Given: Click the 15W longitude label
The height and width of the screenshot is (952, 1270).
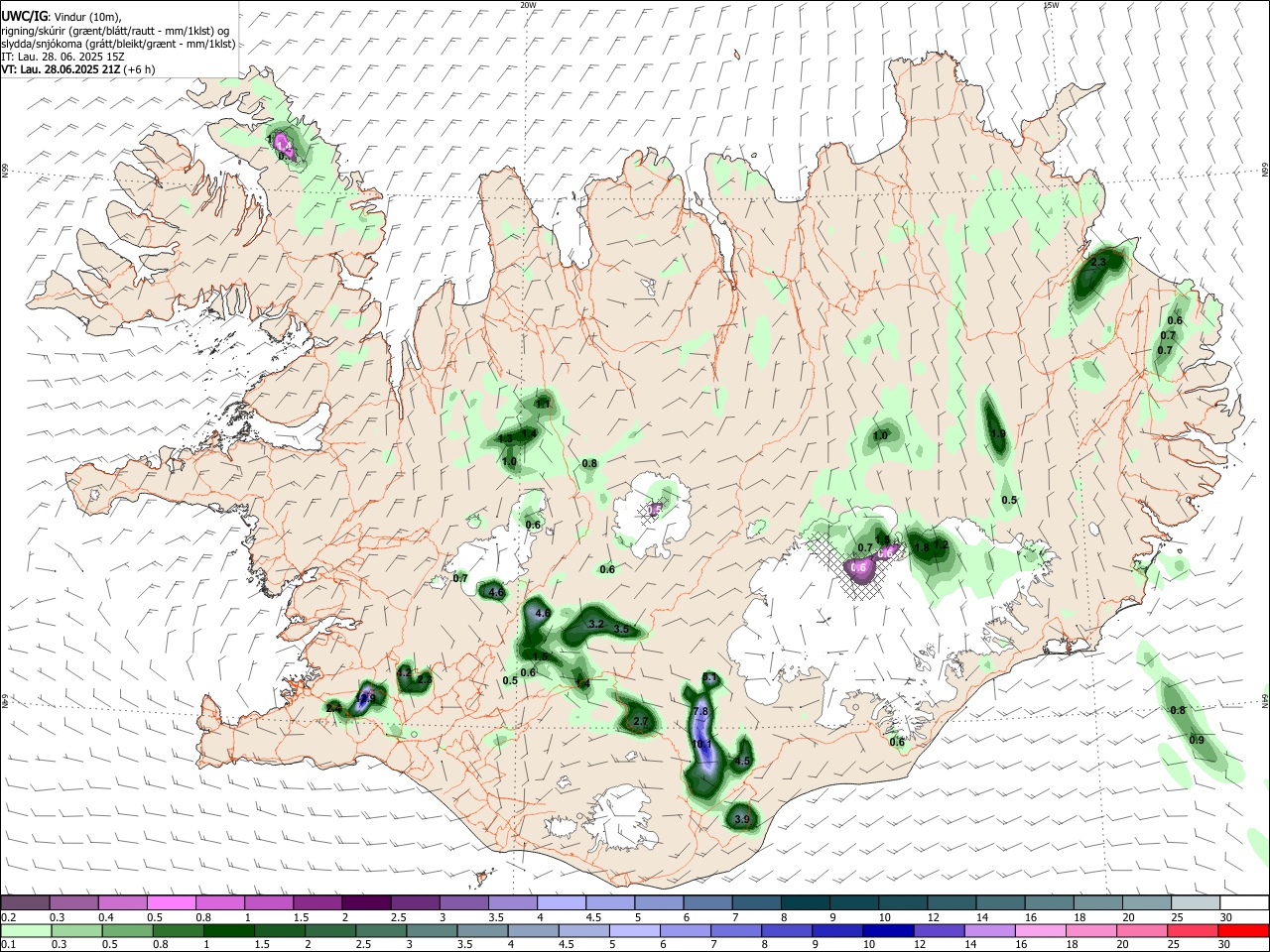Looking at the screenshot, I should coord(1051,4).
